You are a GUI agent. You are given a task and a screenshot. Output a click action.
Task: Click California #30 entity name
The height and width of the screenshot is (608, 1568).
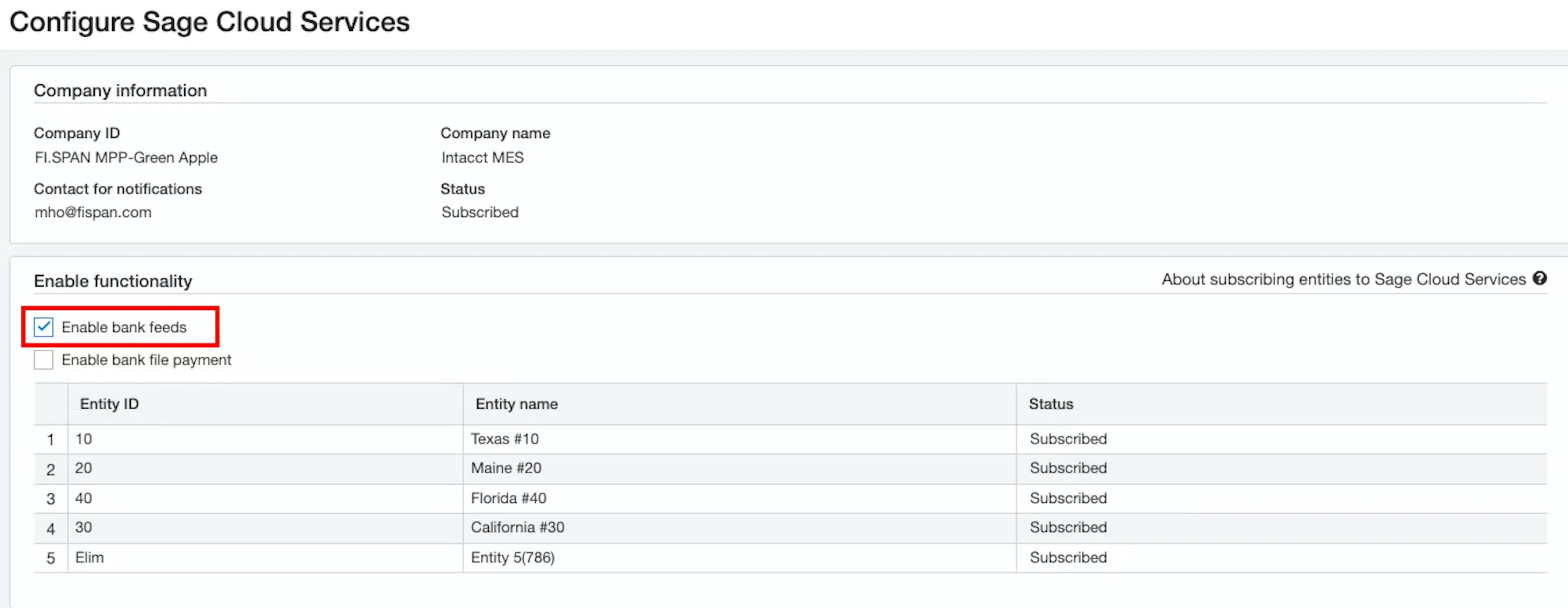coord(517,527)
